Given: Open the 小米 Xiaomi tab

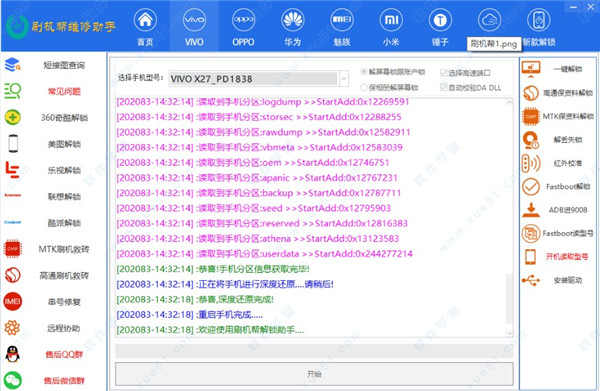Looking at the screenshot, I should 391,27.
